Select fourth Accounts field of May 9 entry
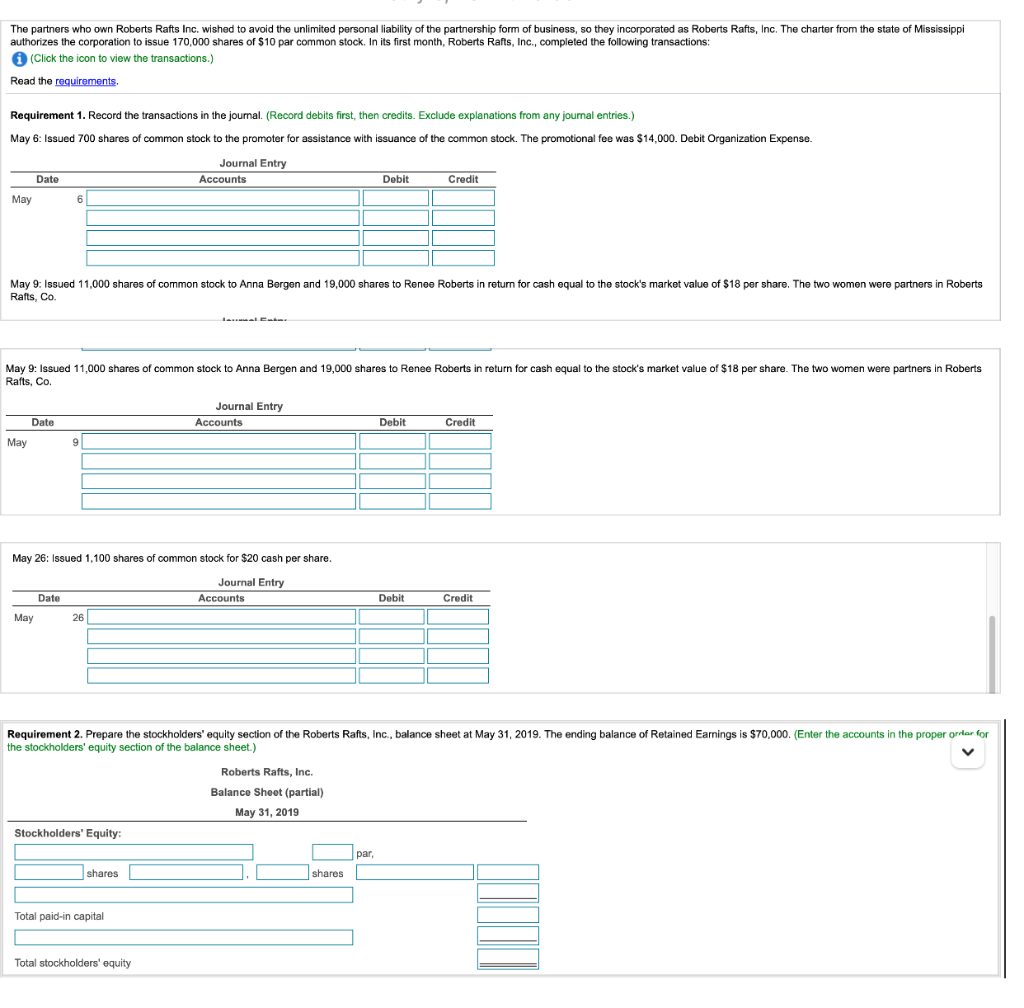The height and width of the screenshot is (1008, 1024). [x=219, y=501]
